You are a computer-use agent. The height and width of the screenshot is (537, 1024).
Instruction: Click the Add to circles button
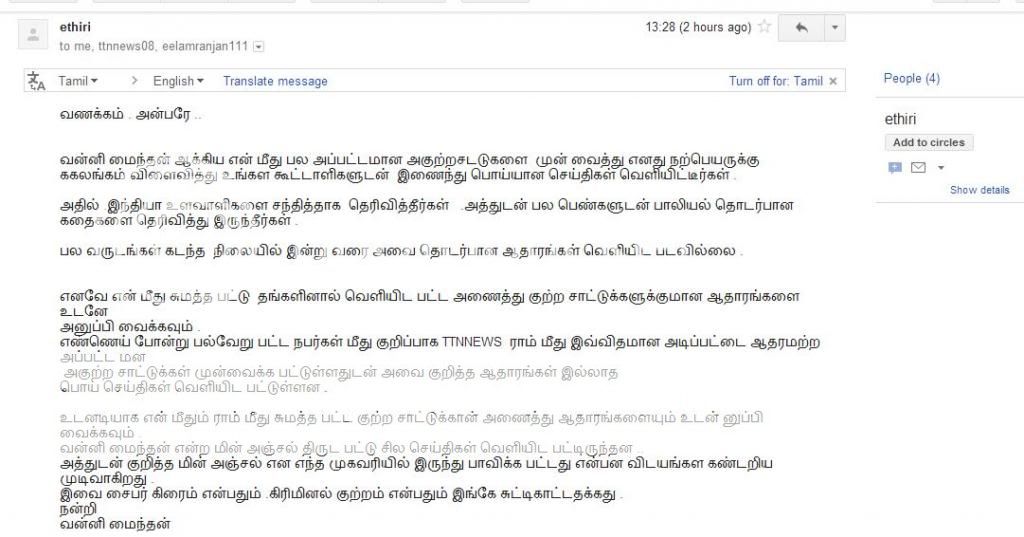coord(929,142)
